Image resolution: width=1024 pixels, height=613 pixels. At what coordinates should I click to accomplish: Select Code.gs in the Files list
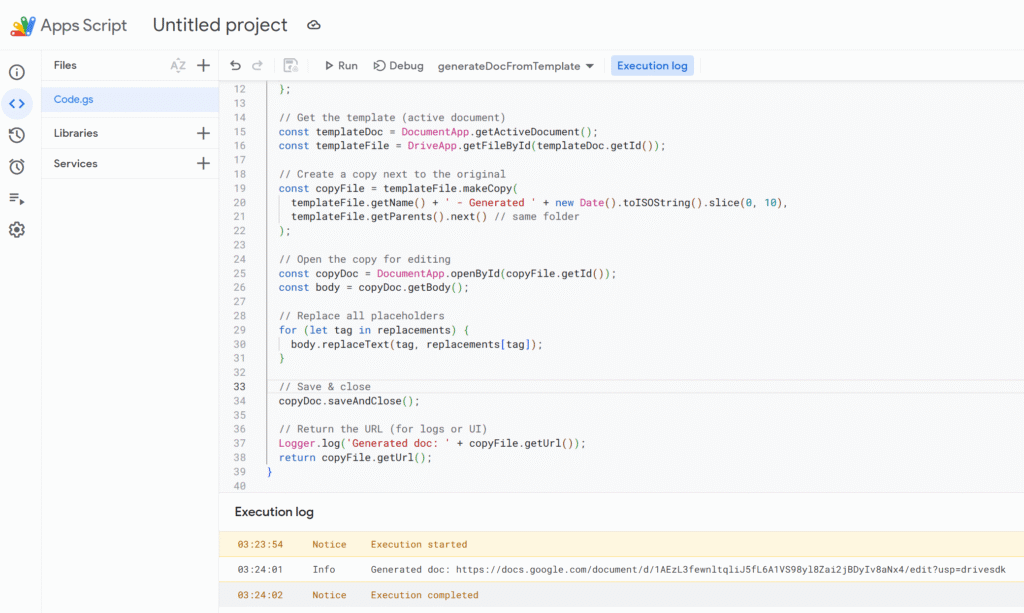[74, 100]
